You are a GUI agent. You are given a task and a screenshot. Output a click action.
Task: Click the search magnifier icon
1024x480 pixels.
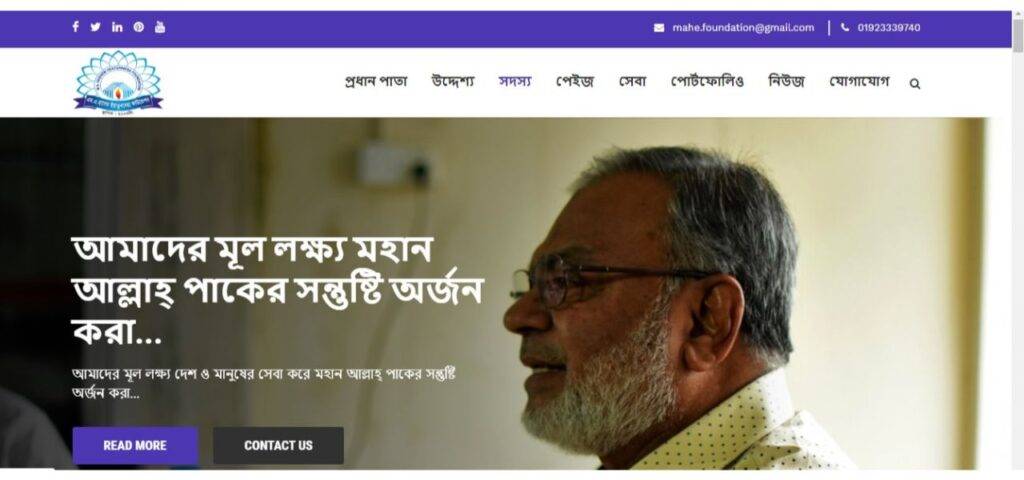[x=915, y=84]
